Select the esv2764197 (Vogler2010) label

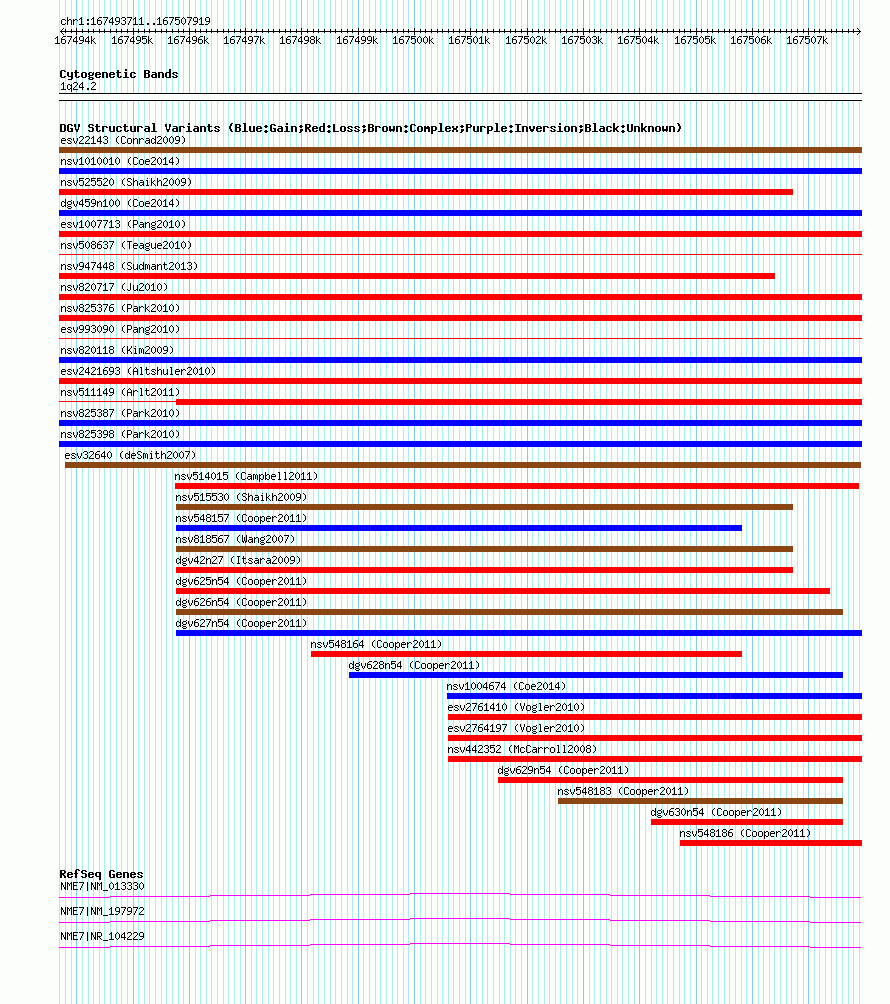pyautogui.click(x=516, y=729)
